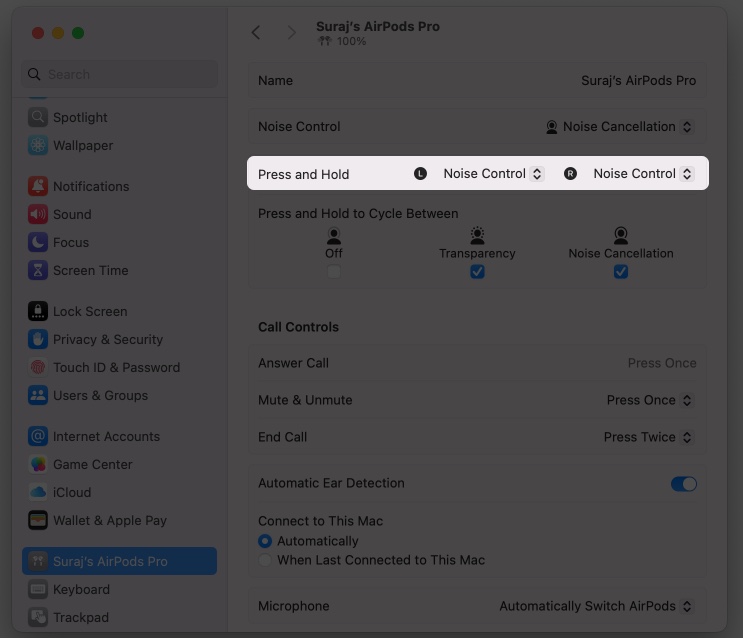Click the Screen Time hourglass icon

(x=37, y=270)
